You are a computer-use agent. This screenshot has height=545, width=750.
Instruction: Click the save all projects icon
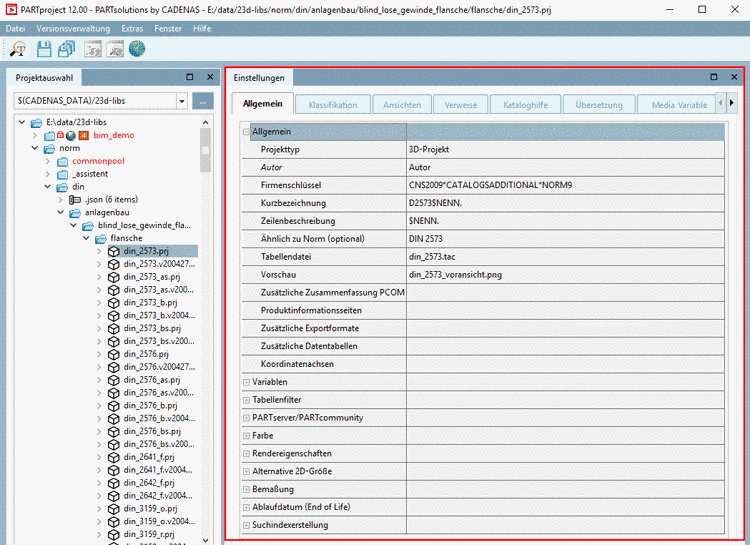66,48
